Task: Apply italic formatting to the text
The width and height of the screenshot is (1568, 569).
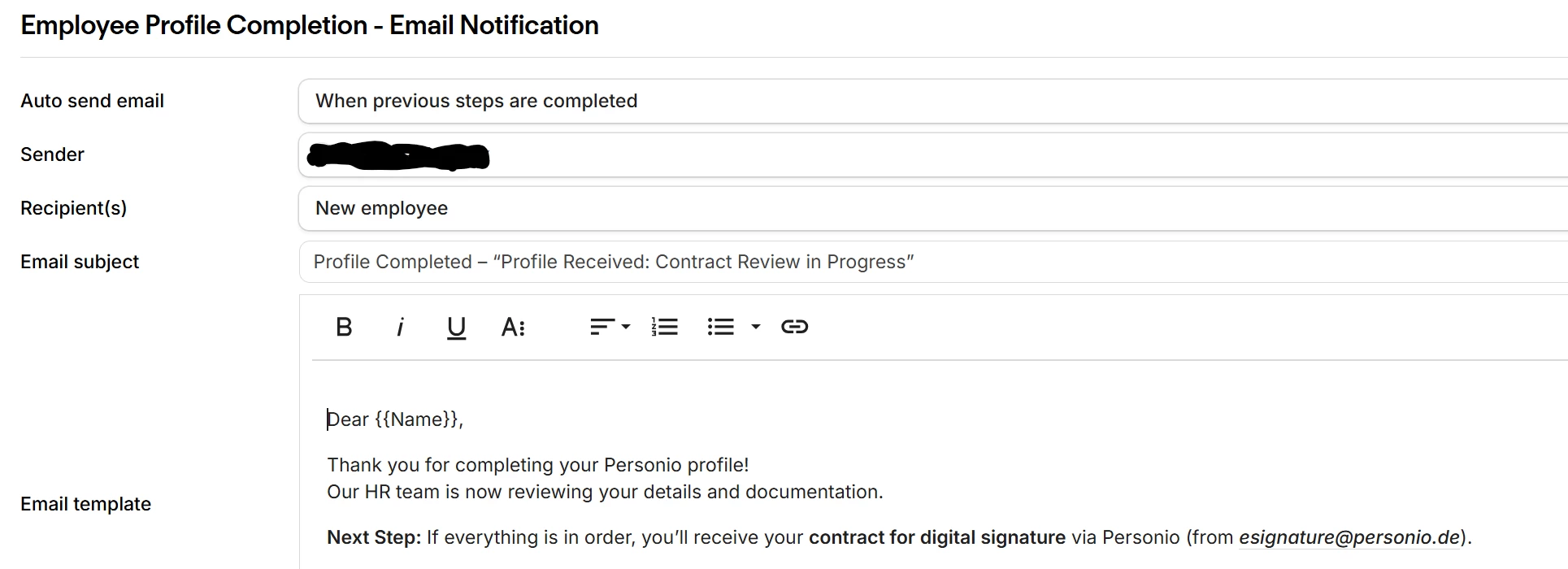Action: tap(400, 327)
